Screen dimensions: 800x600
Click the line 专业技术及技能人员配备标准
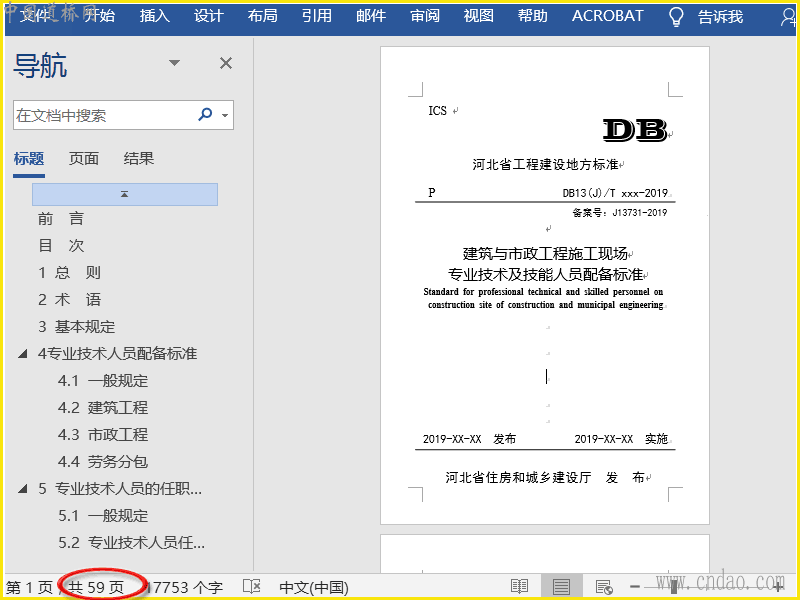545,274
